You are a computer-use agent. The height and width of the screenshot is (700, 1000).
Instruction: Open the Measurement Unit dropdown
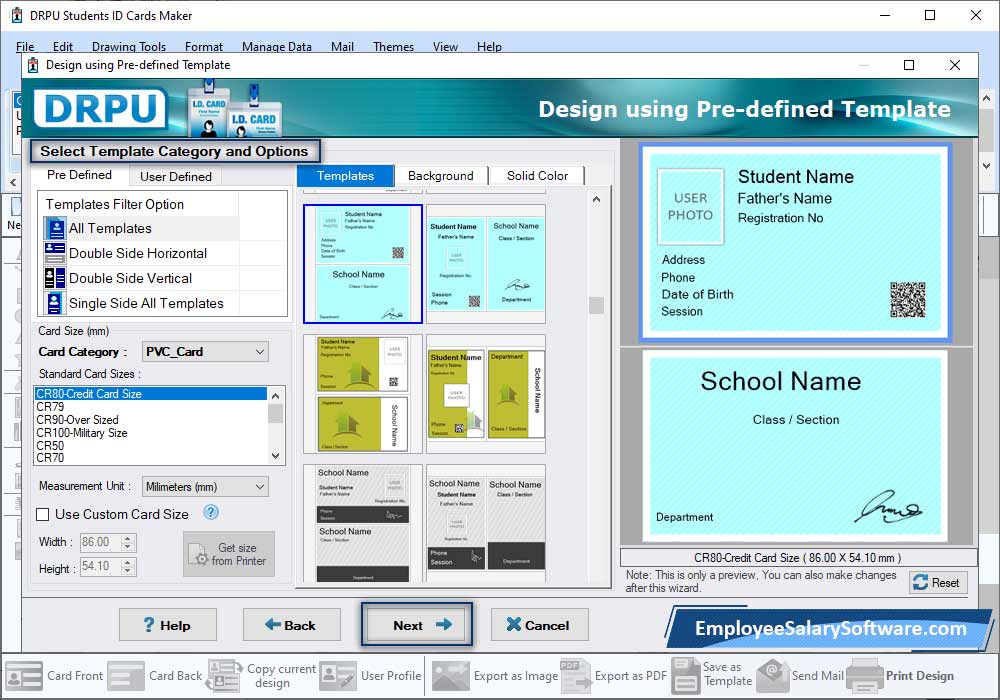(x=205, y=486)
